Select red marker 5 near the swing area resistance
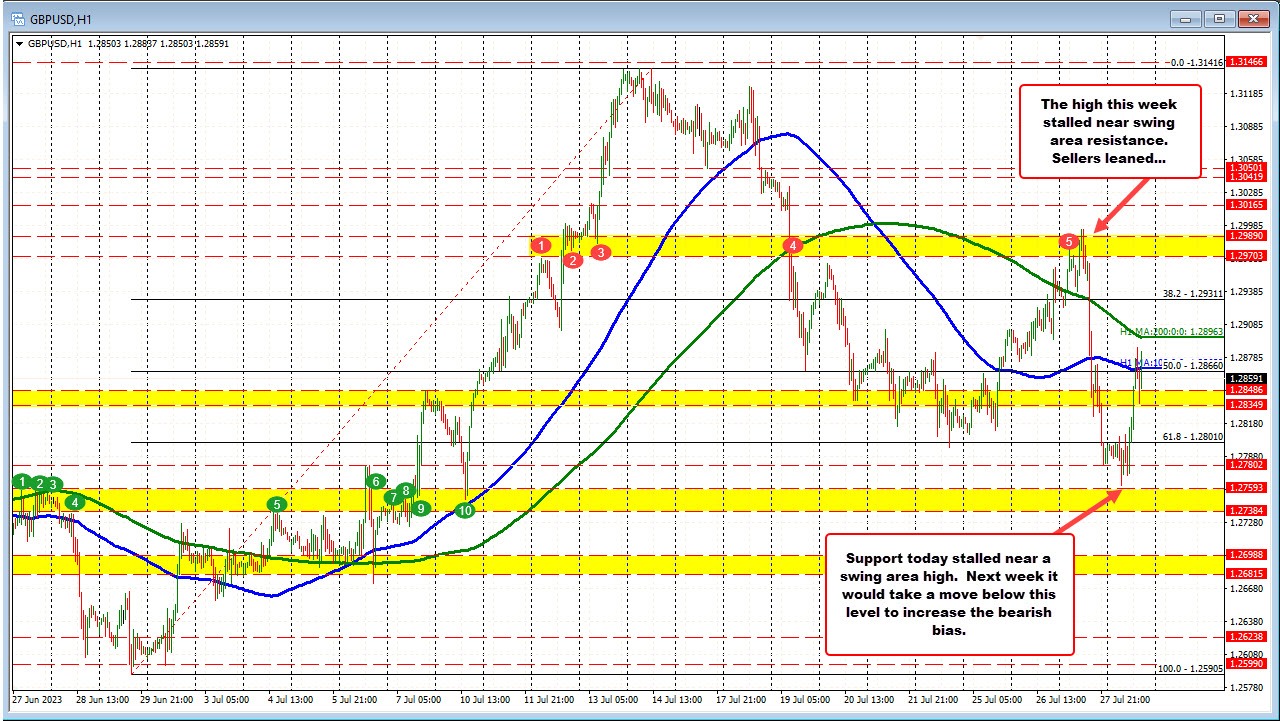 [1068, 241]
